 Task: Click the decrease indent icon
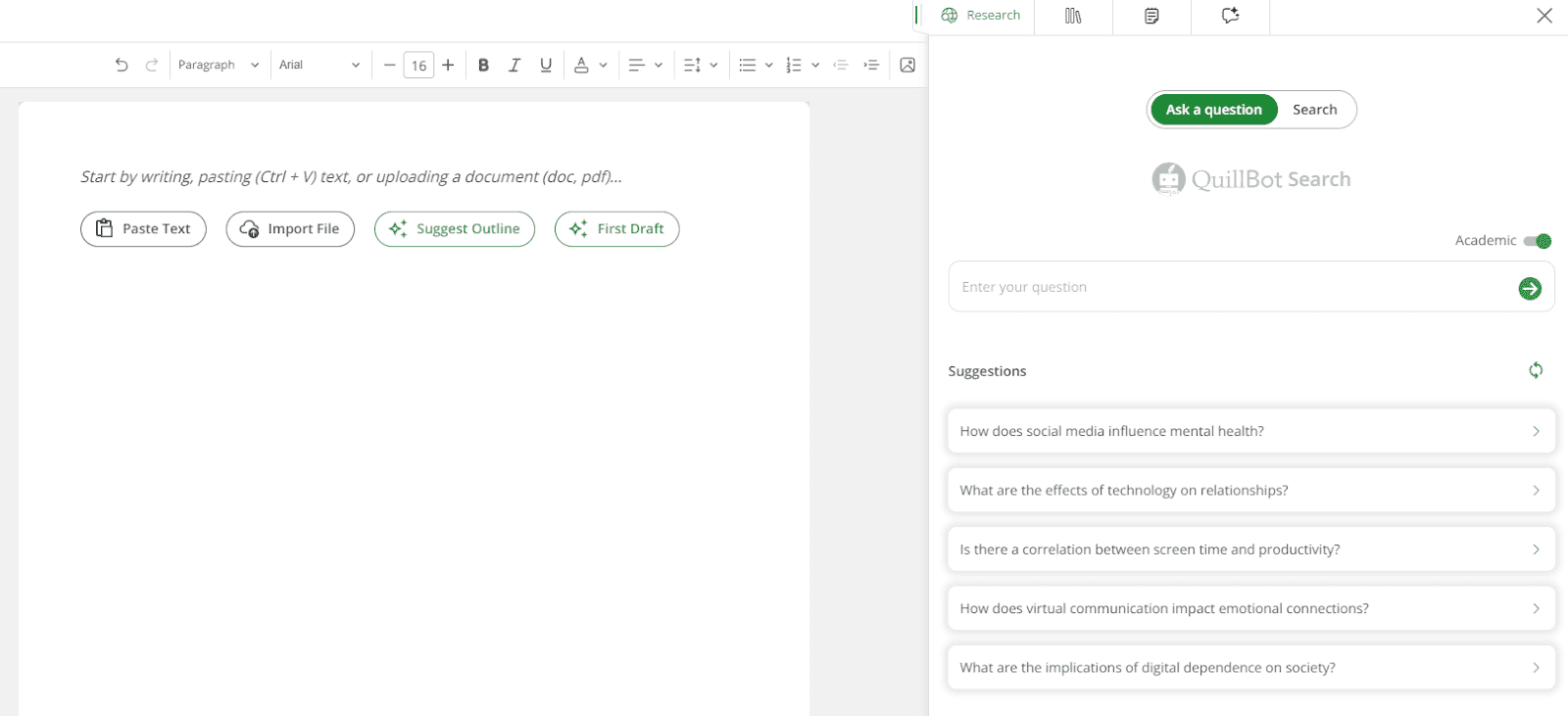click(840, 65)
